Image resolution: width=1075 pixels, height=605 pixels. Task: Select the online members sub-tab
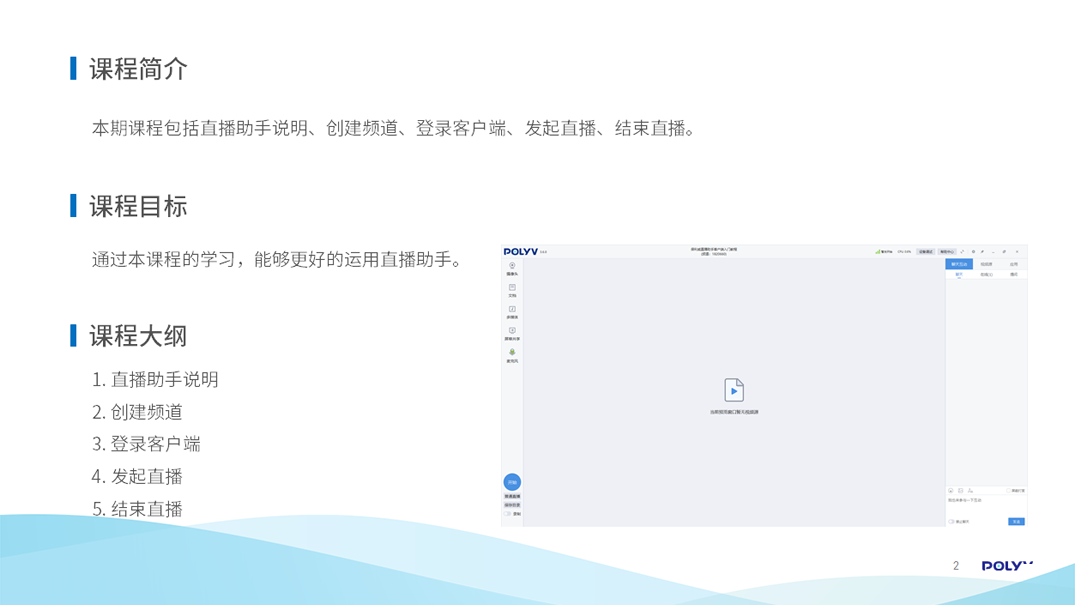(x=986, y=274)
